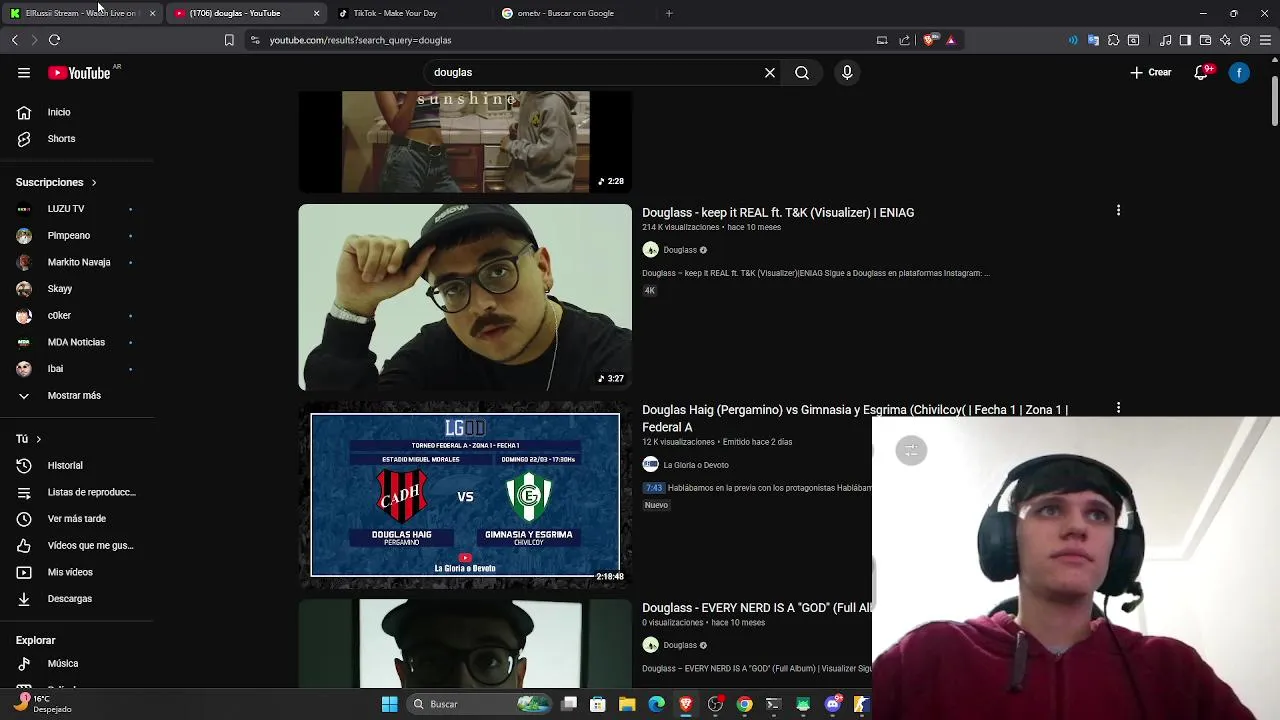
Task: Go to YouTube home via logo
Action: (79, 73)
